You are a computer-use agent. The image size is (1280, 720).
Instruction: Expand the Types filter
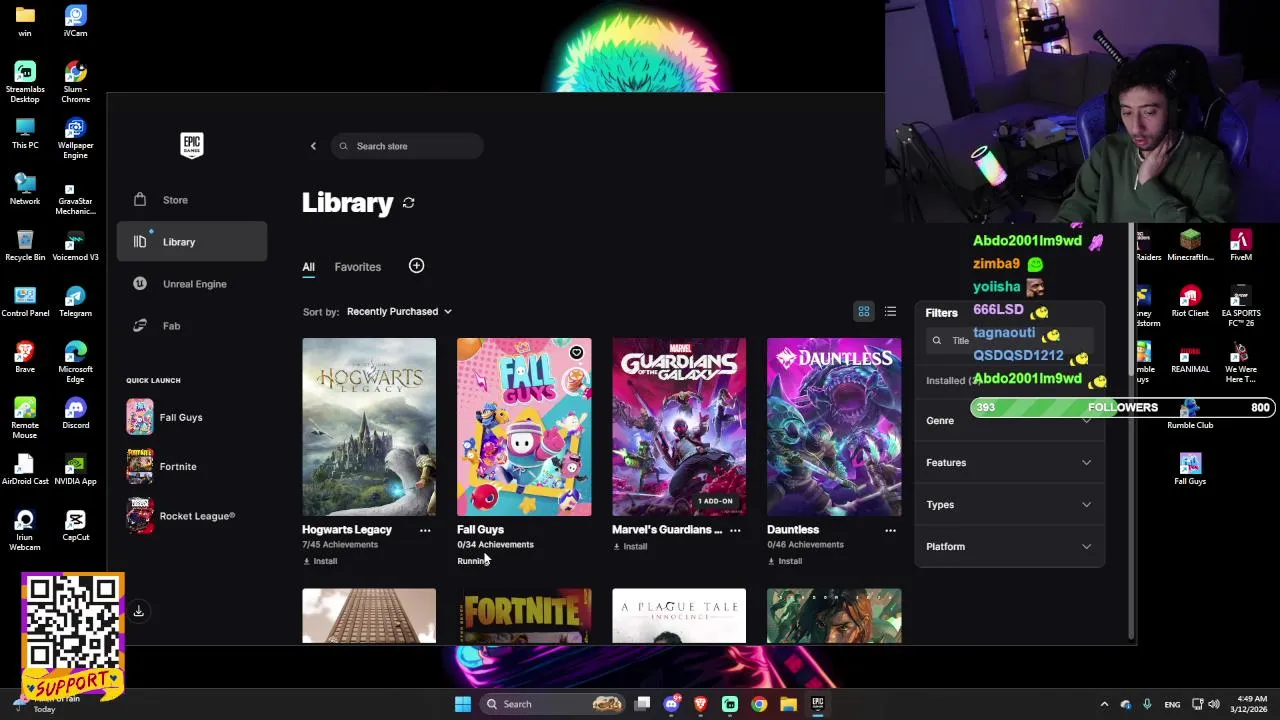pos(1009,505)
